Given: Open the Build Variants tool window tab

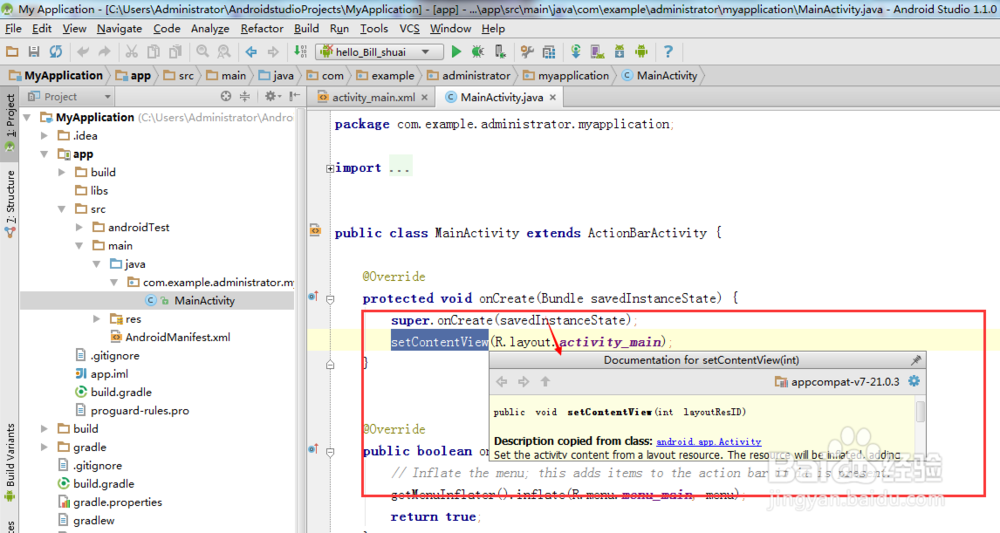Looking at the screenshot, I should point(10,462).
